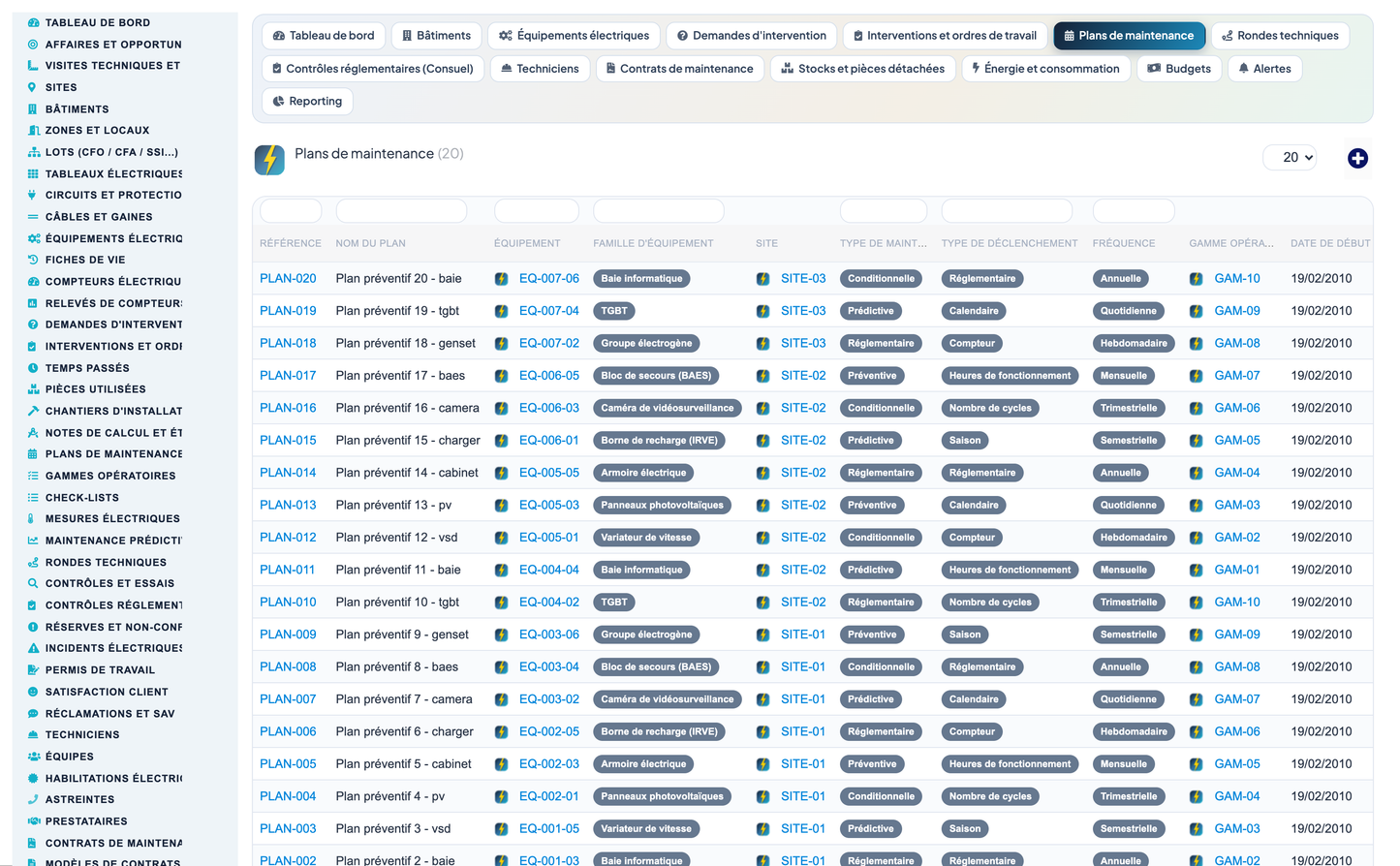Click the blue plus add-plan icon
Viewport: 1400px width, 866px height.
click(1357, 158)
